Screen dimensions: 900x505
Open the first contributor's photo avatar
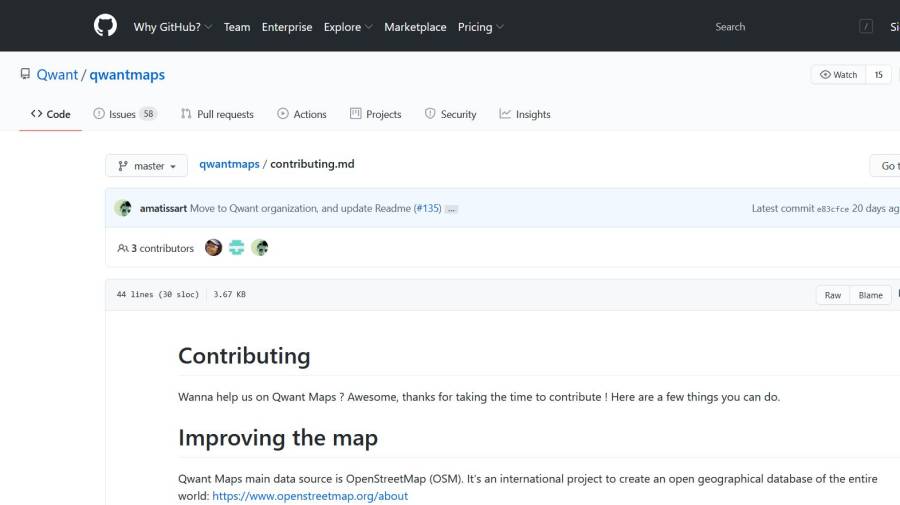(x=213, y=247)
